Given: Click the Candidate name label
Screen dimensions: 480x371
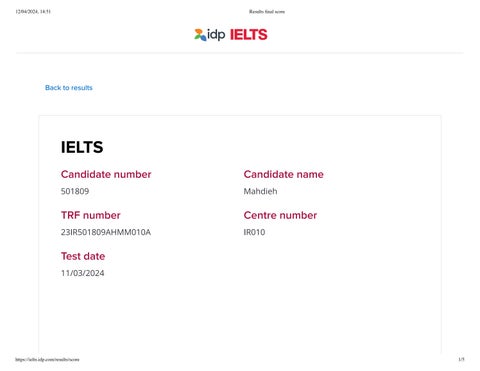Looking at the screenshot, I should coord(284,174).
